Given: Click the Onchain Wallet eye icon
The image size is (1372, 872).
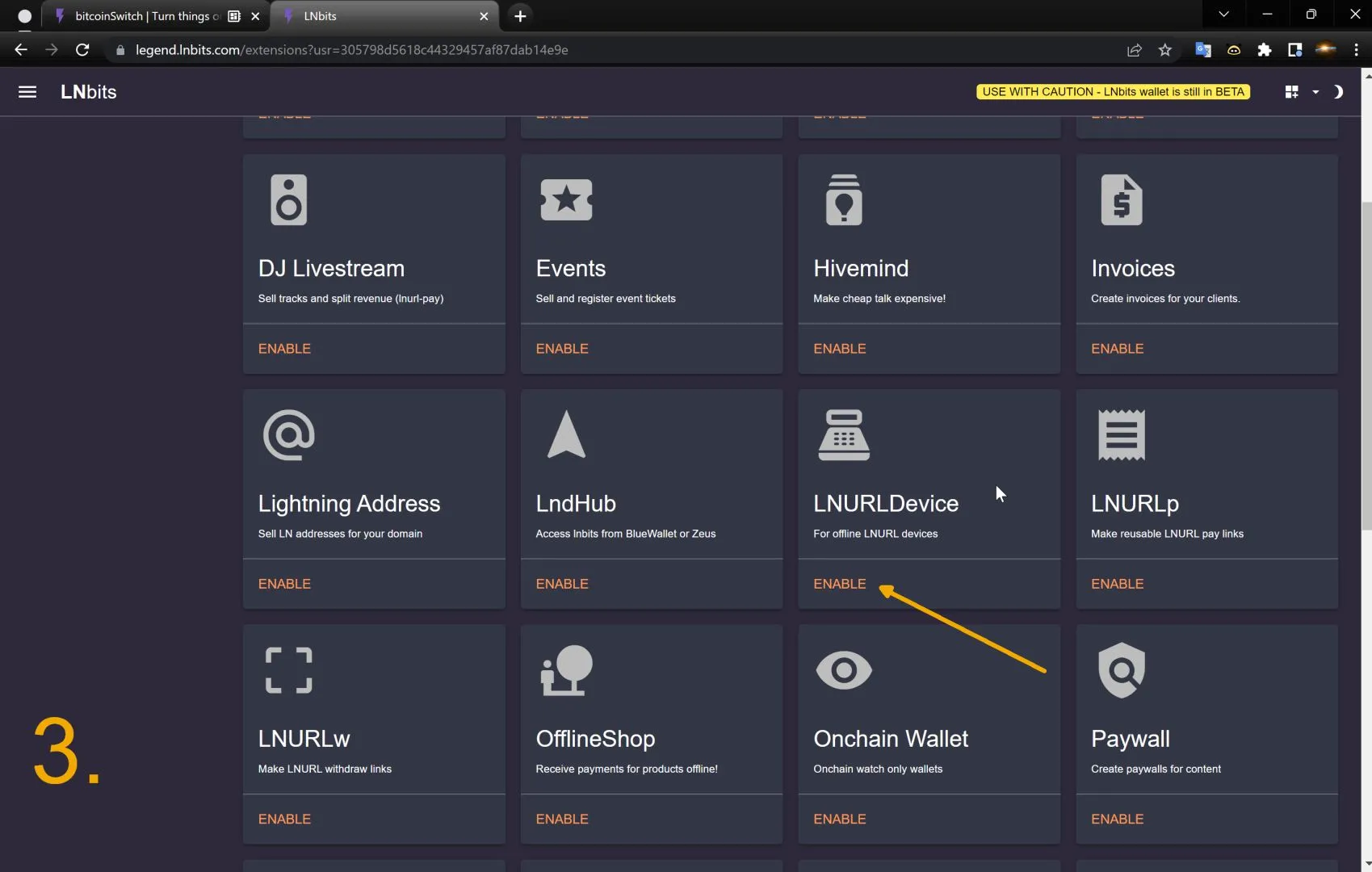Looking at the screenshot, I should (x=844, y=670).
